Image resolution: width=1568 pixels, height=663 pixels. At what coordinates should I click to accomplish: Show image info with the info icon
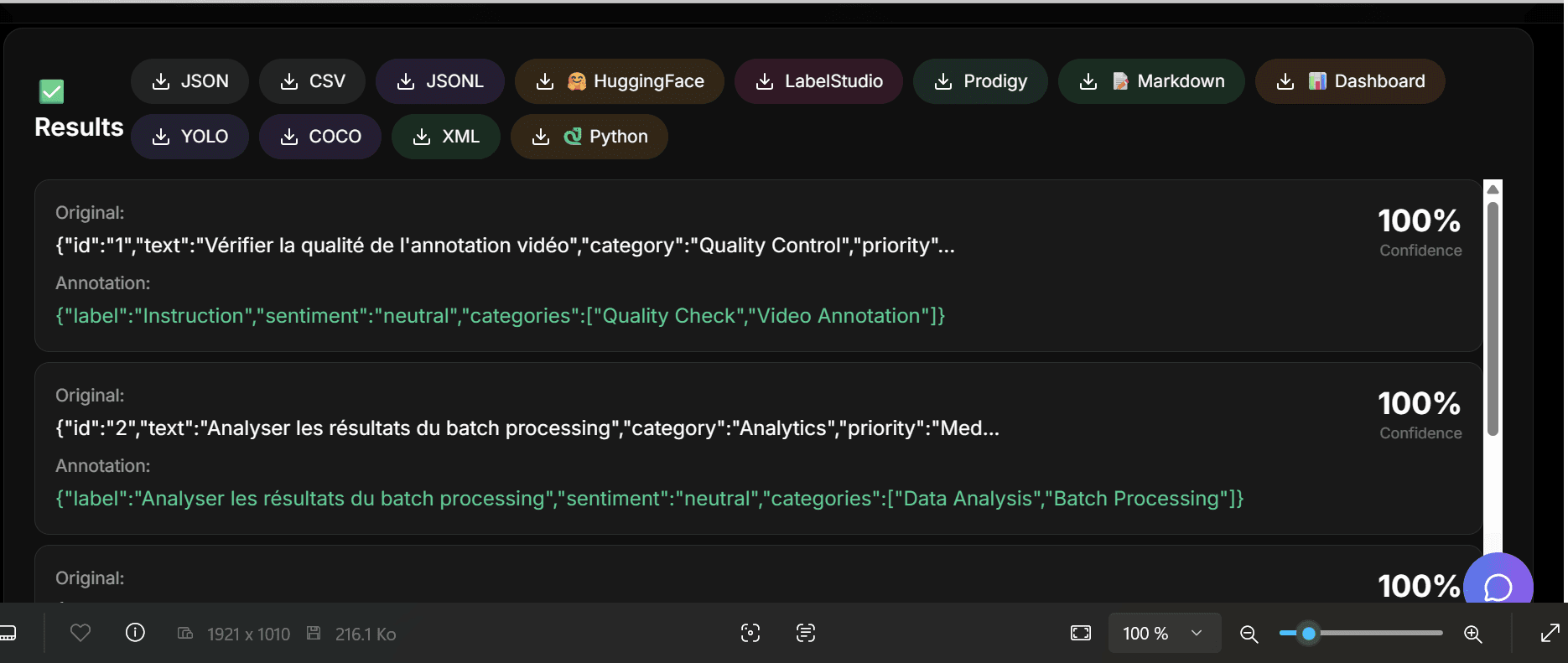(135, 633)
